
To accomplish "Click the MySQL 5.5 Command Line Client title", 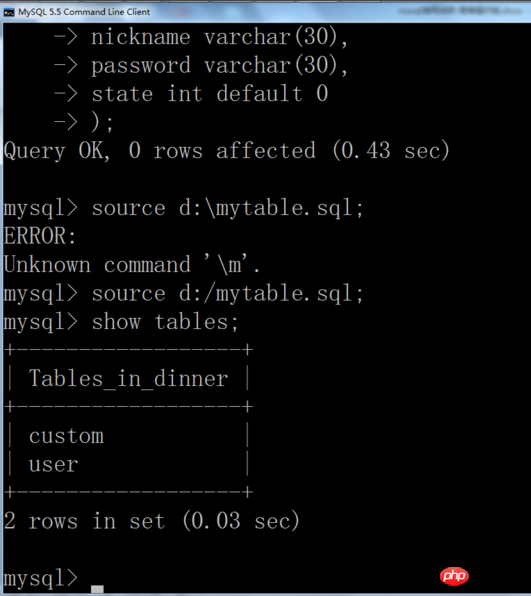I will point(84,12).
